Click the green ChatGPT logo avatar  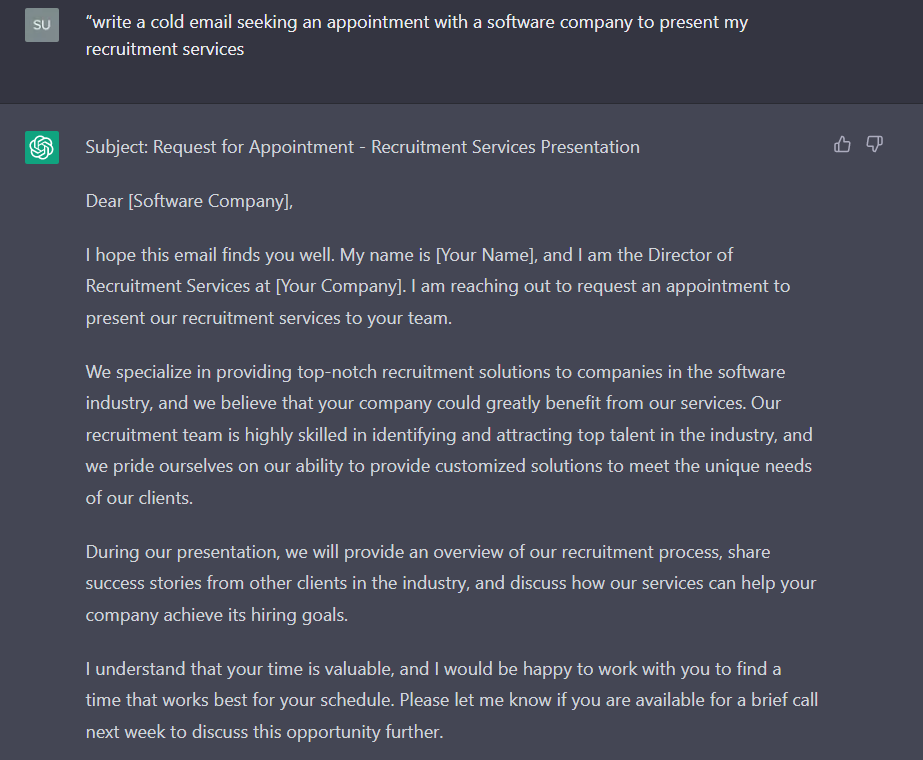[x=42, y=147]
